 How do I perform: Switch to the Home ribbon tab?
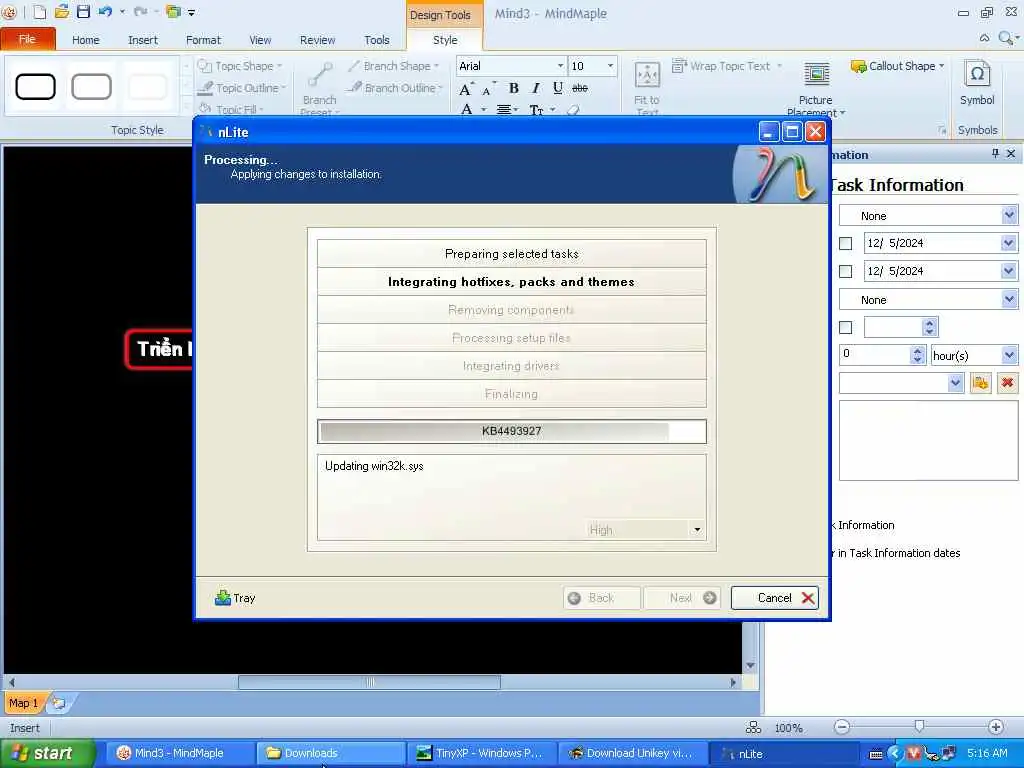pyautogui.click(x=86, y=40)
